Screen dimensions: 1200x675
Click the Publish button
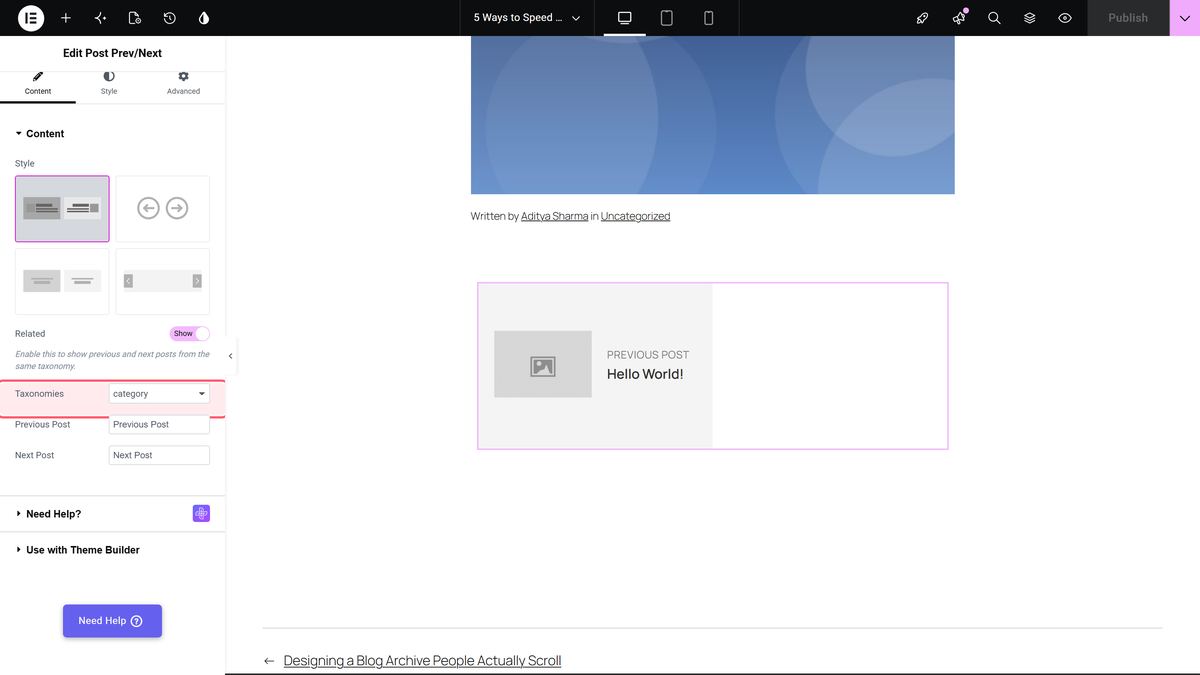(1128, 18)
